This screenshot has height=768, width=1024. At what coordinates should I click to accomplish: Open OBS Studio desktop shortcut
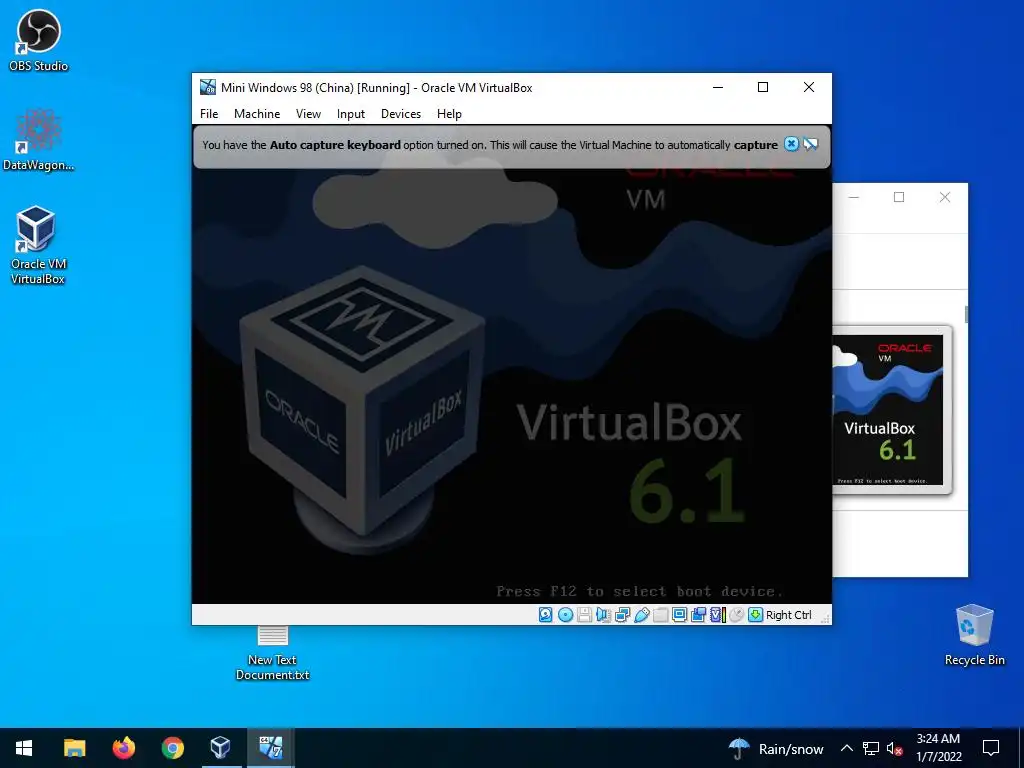click(x=39, y=40)
